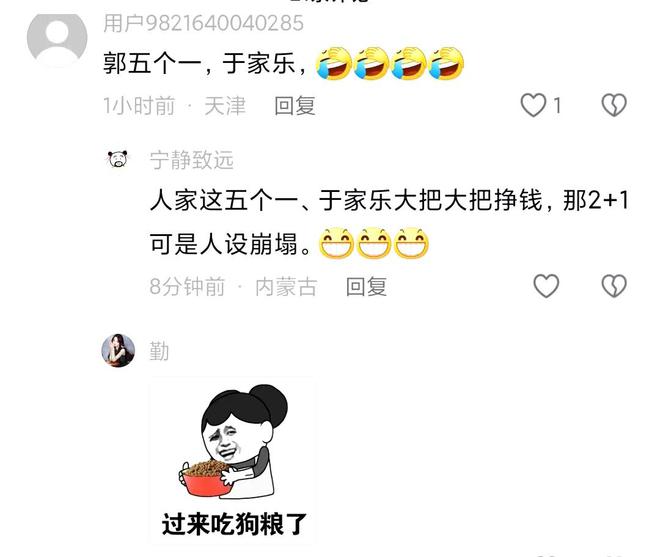Tap the 8分钟前 timestamp
Image resolution: width=660 pixels, height=557 pixels.
click(187, 287)
